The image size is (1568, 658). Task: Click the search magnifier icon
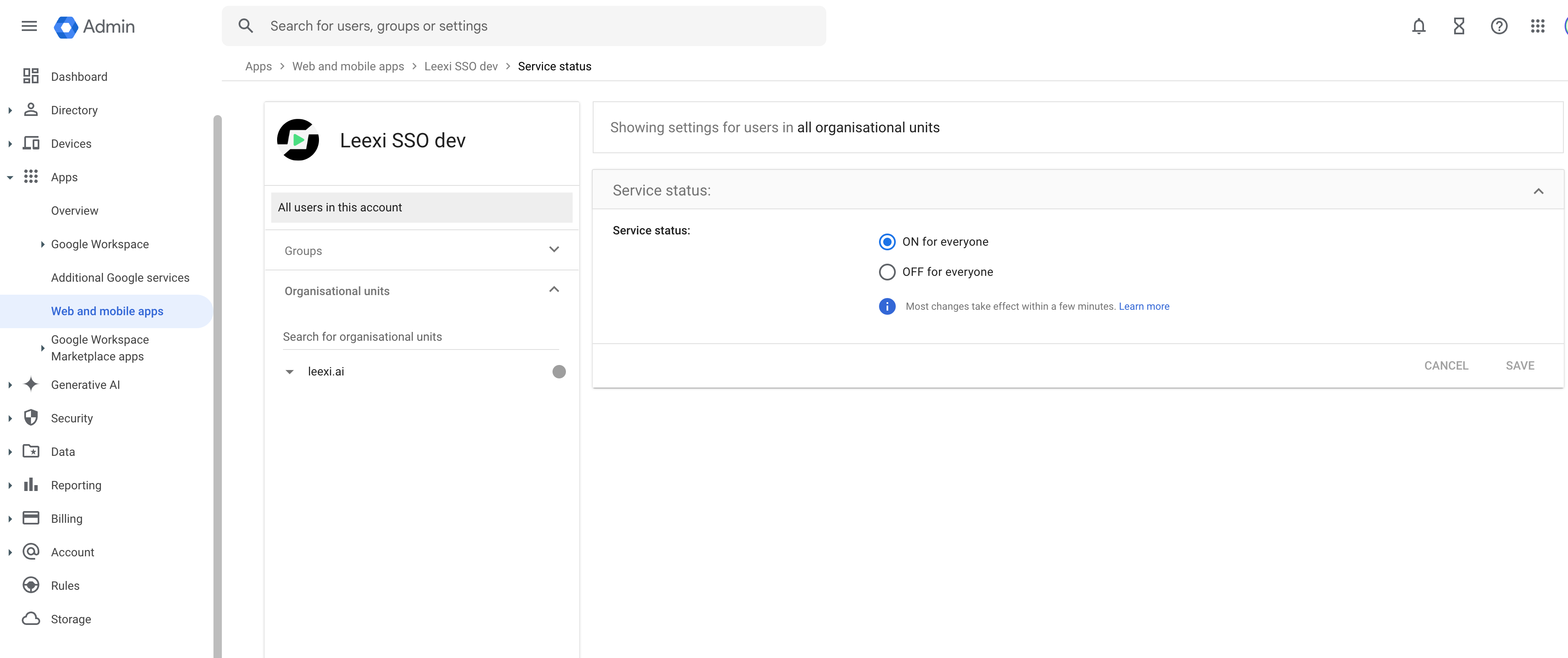(x=246, y=26)
